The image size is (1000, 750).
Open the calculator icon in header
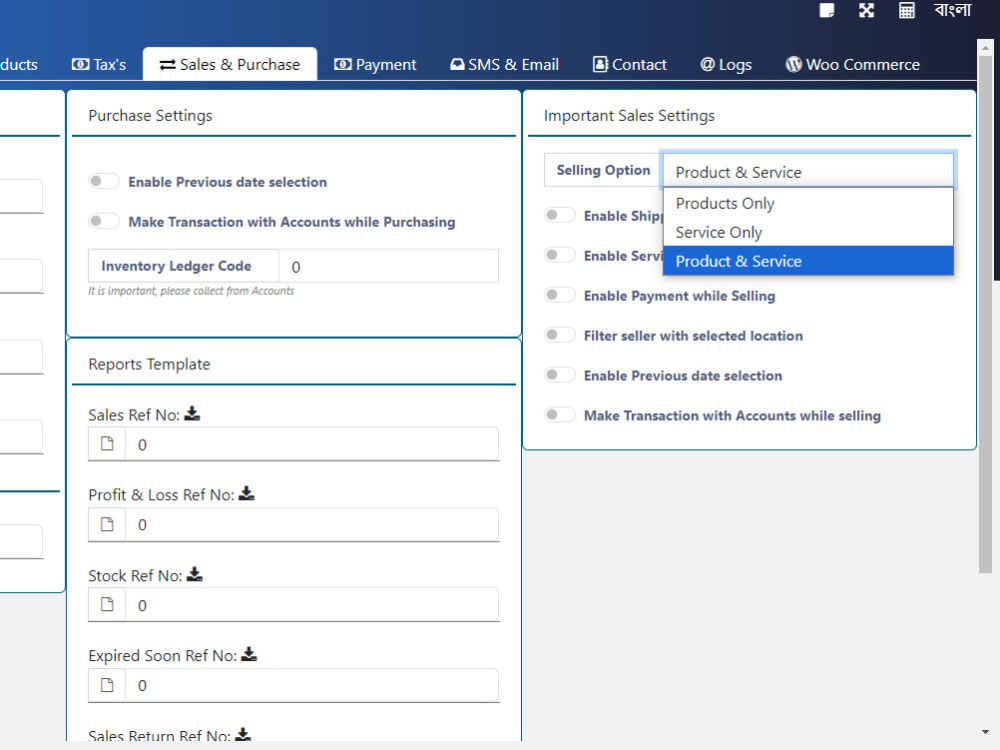tap(906, 10)
